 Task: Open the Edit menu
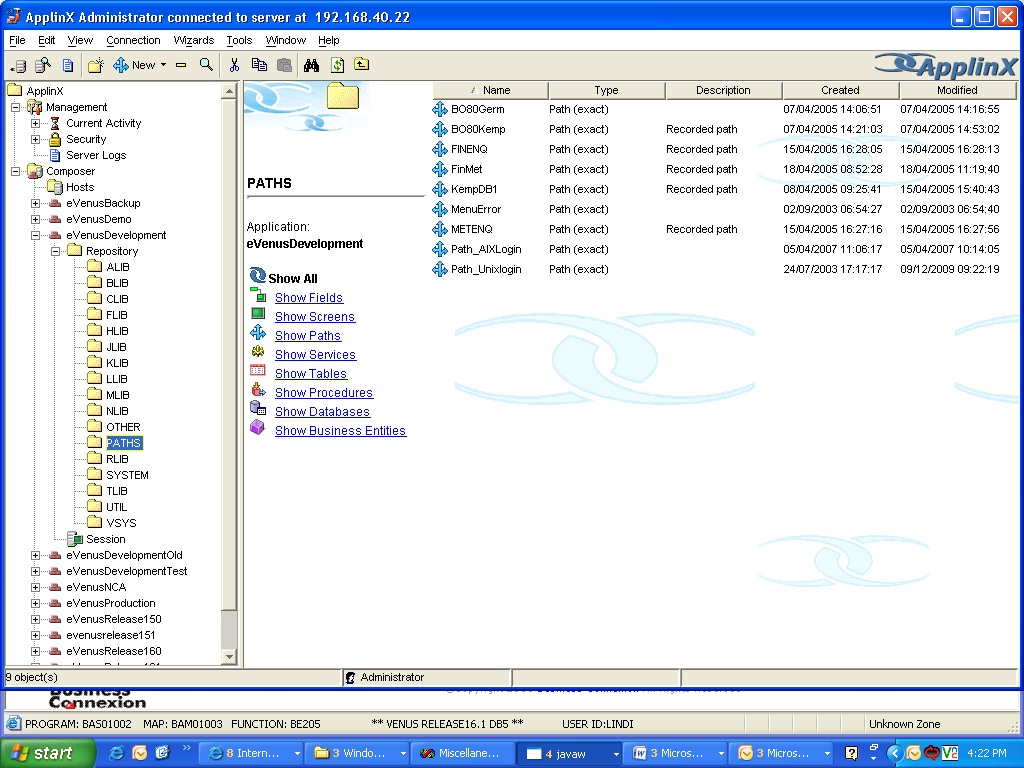click(46, 40)
